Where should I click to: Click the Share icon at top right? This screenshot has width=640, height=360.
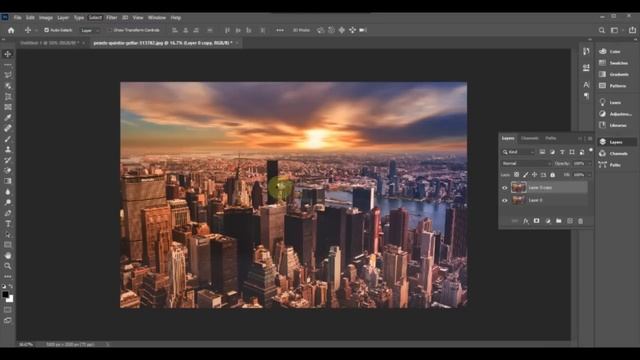632,30
